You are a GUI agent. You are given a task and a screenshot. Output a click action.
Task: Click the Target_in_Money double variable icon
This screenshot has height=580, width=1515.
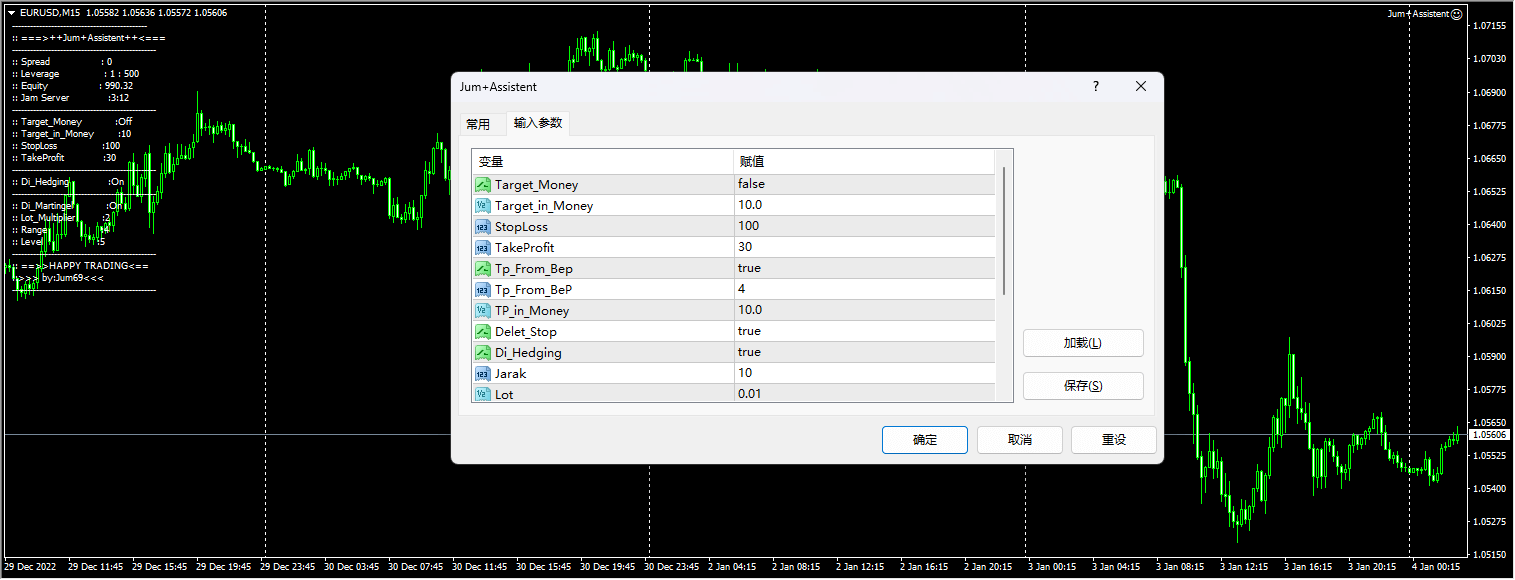[483, 206]
